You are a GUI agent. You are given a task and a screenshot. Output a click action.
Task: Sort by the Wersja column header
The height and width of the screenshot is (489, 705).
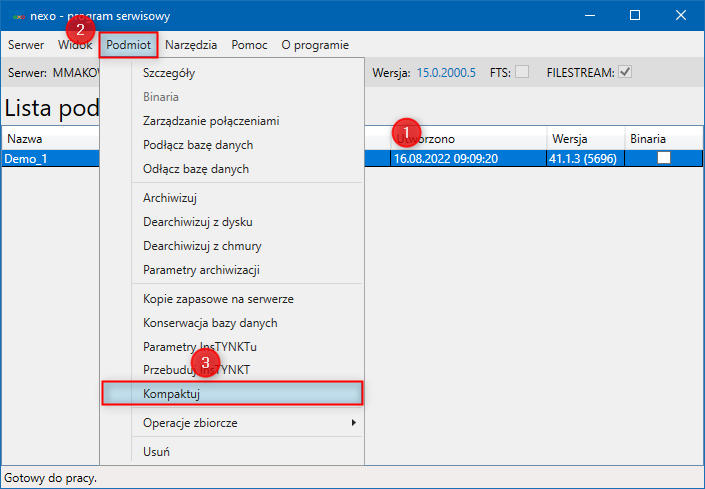tap(585, 139)
